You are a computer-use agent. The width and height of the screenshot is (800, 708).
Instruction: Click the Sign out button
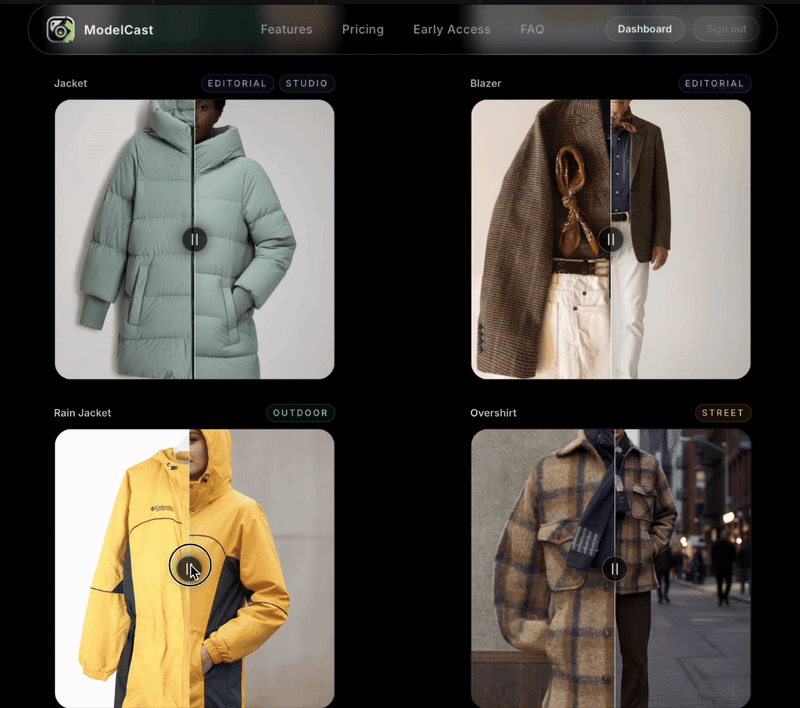[x=725, y=29]
